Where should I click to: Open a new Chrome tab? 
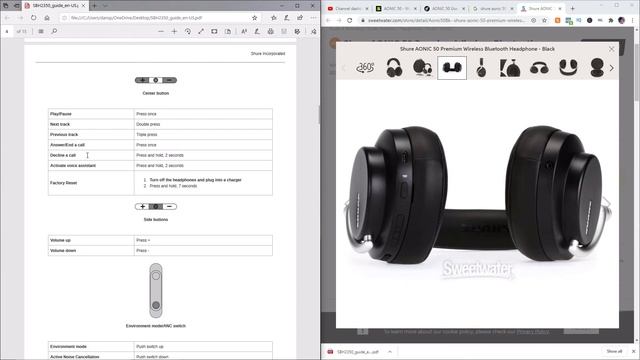(572, 9)
